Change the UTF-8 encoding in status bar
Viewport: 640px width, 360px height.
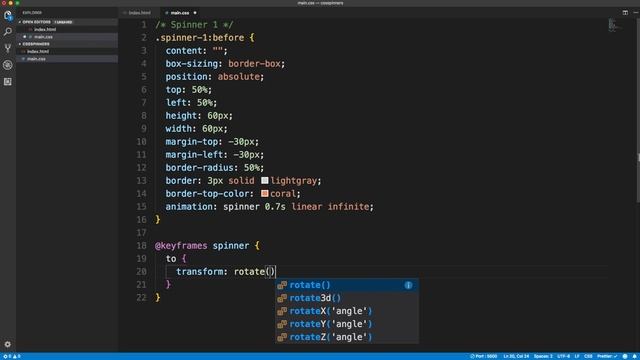(563, 356)
